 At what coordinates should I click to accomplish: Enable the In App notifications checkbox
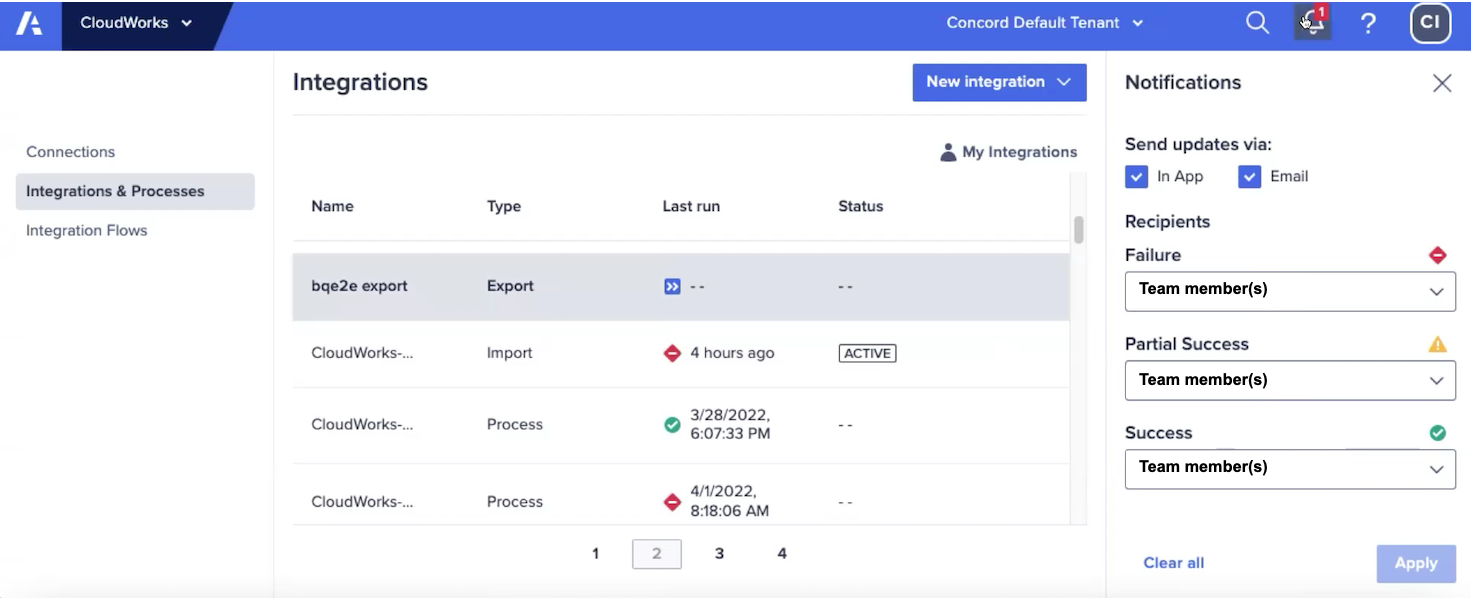1136,176
